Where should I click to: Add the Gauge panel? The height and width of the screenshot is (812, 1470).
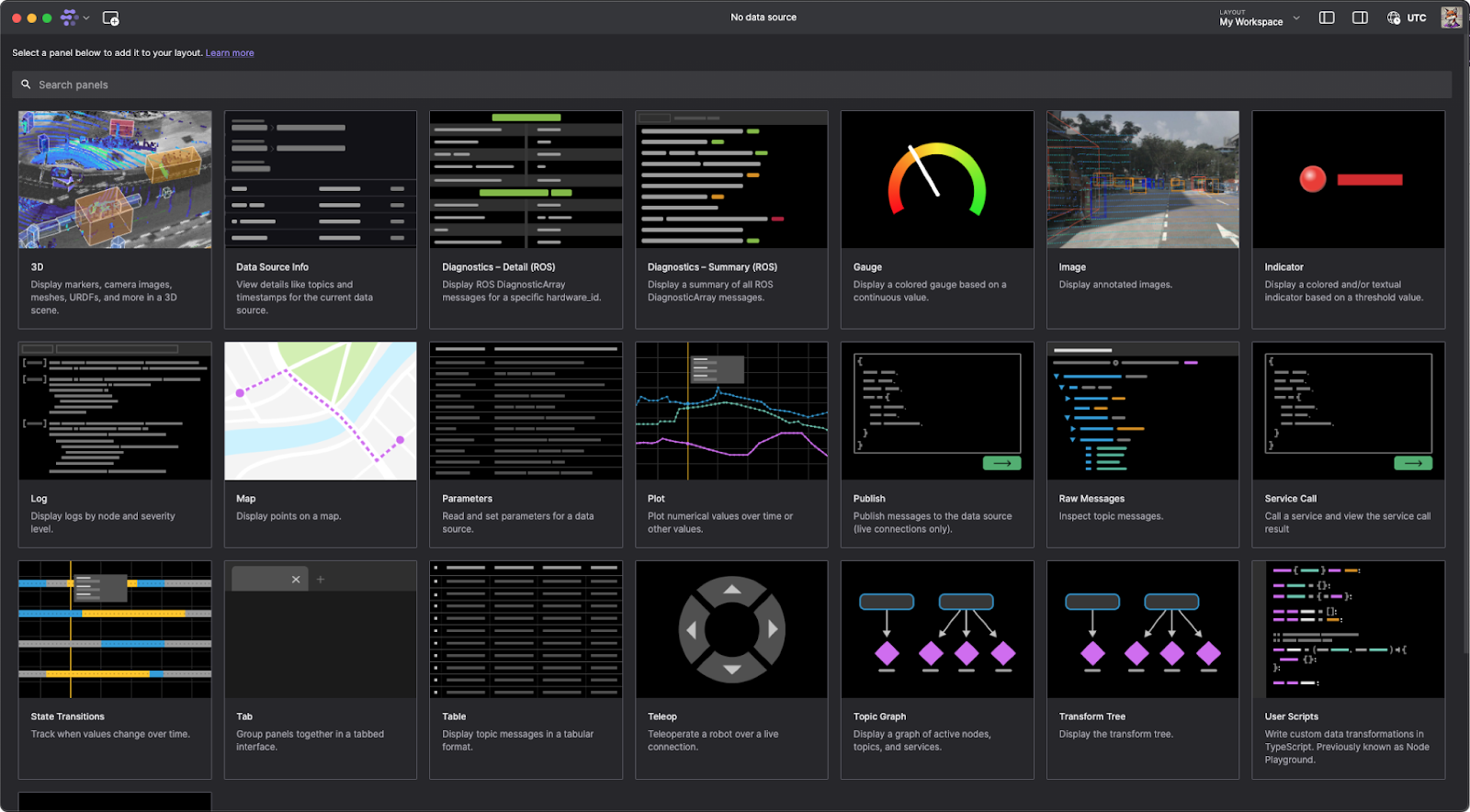click(937, 219)
